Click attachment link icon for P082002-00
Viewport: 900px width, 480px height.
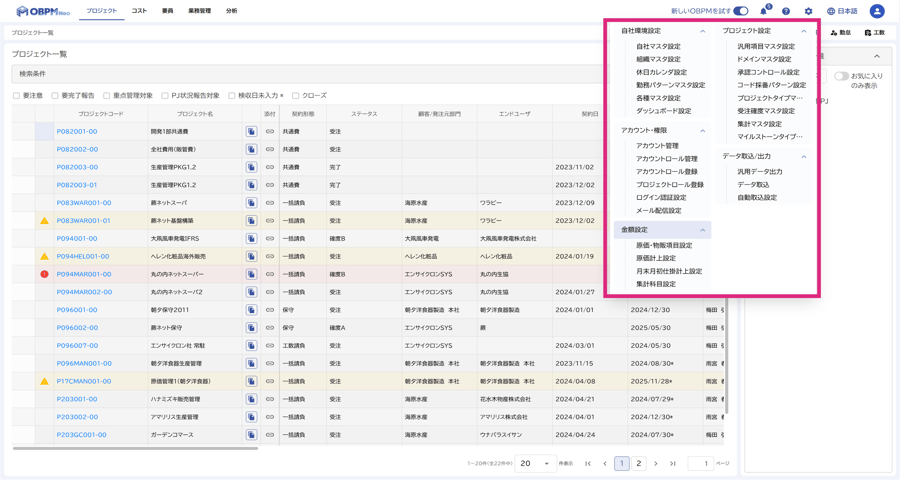pos(270,149)
